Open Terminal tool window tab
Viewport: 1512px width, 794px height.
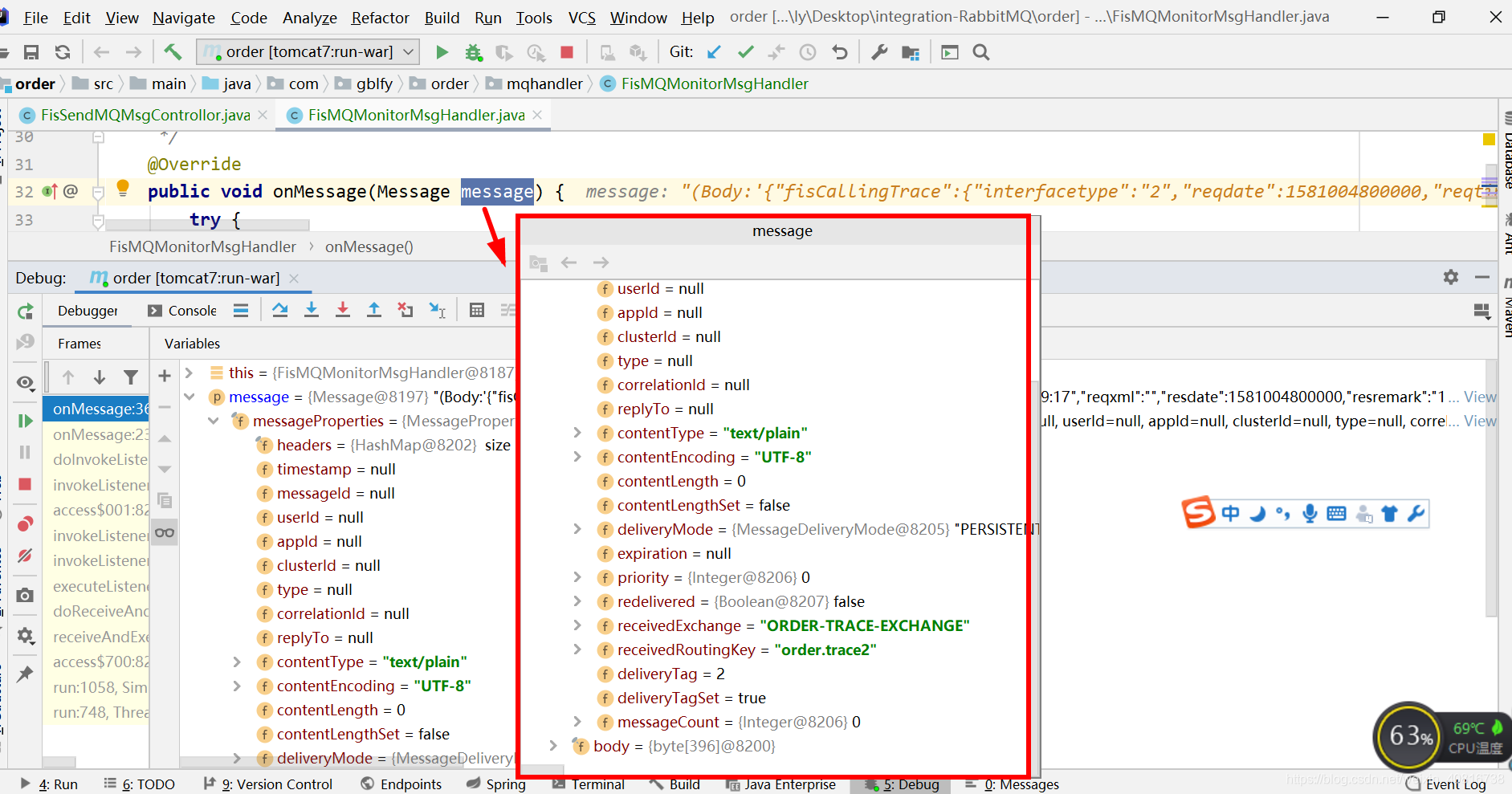click(589, 784)
